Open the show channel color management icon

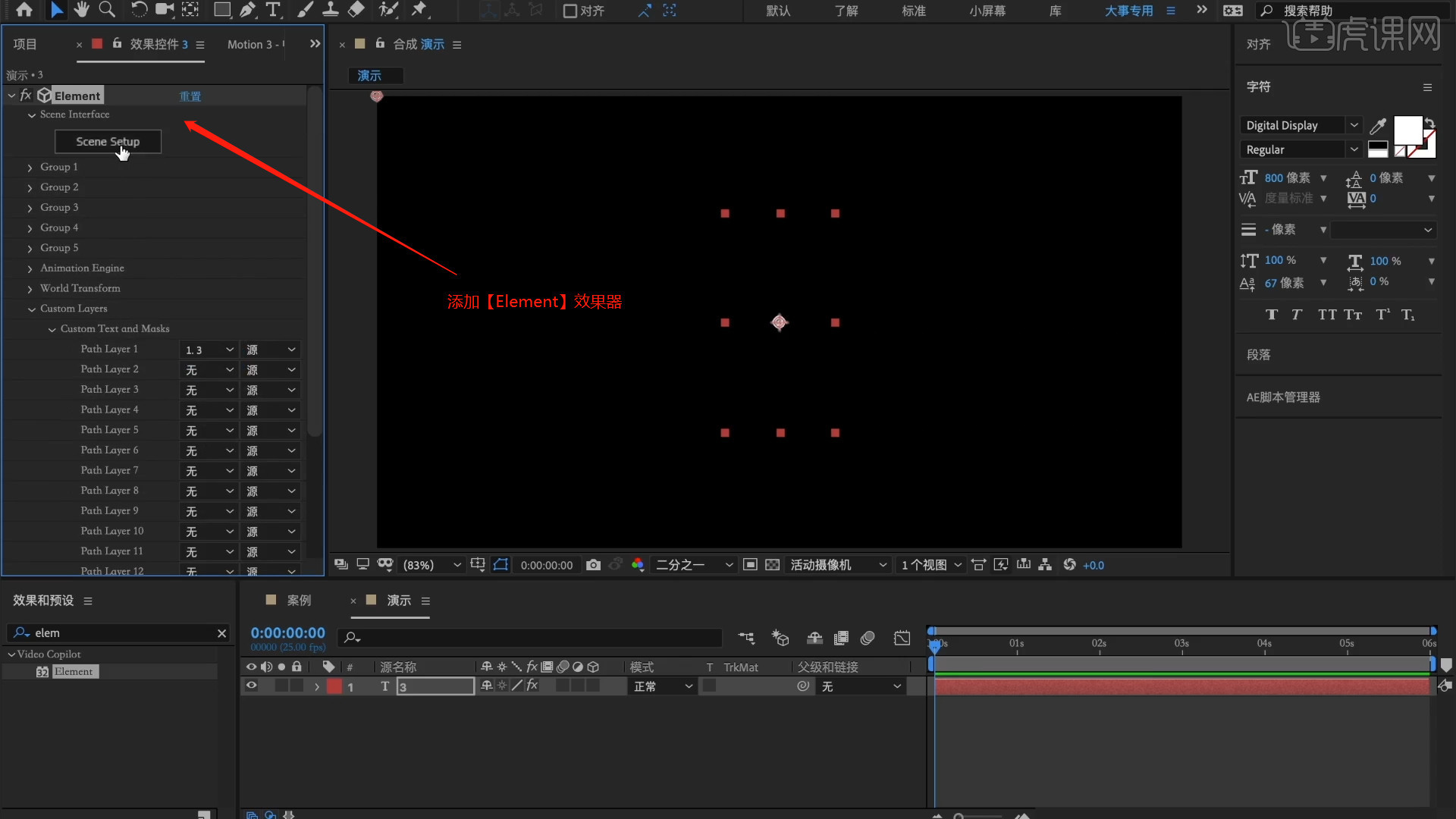point(638,565)
